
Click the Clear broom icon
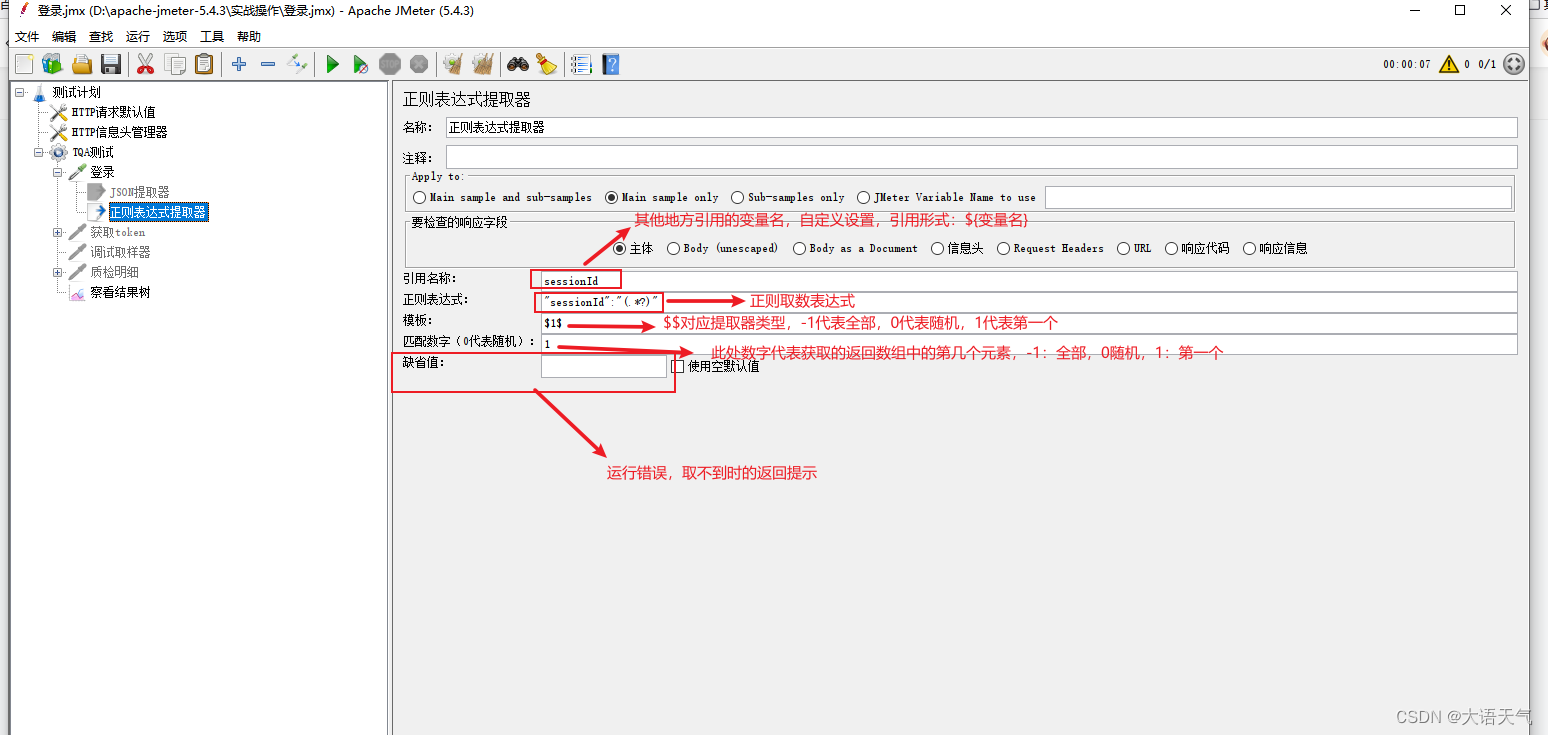pyautogui.click(x=546, y=64)
